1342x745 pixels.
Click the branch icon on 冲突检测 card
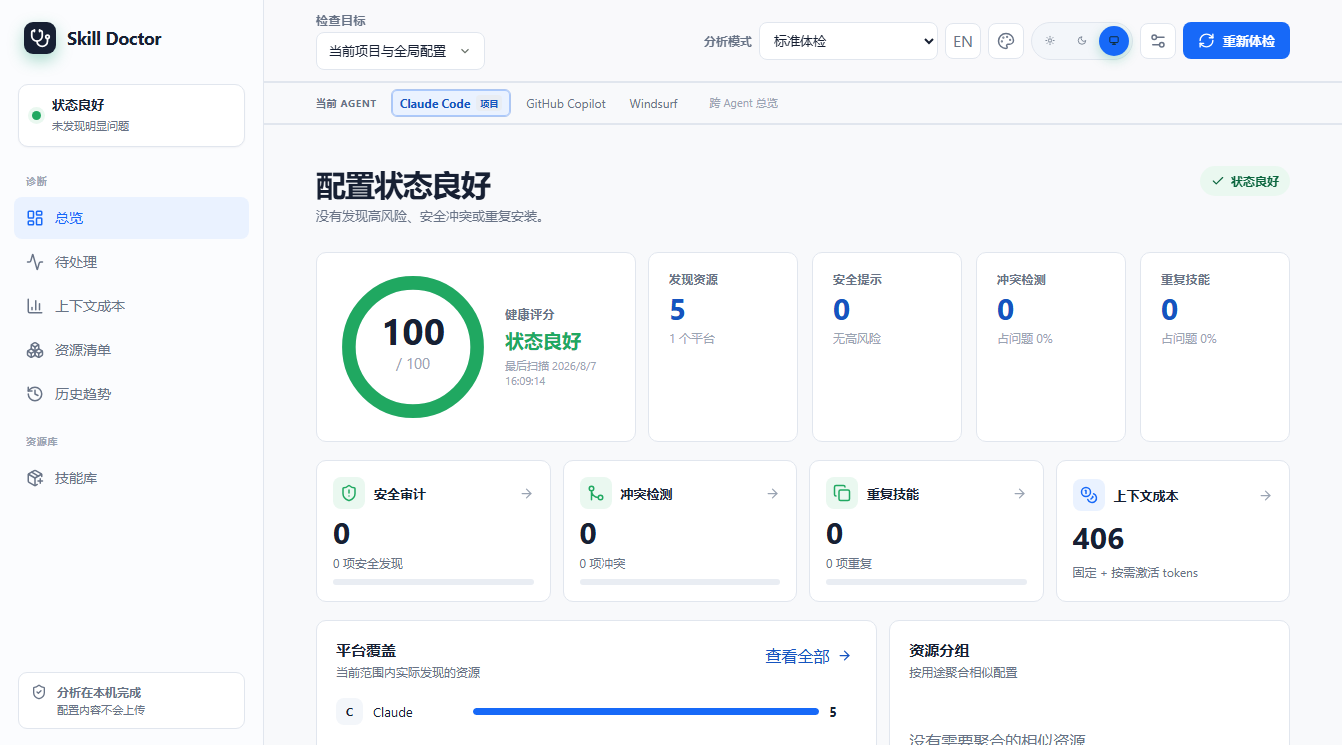pos(596,493)
